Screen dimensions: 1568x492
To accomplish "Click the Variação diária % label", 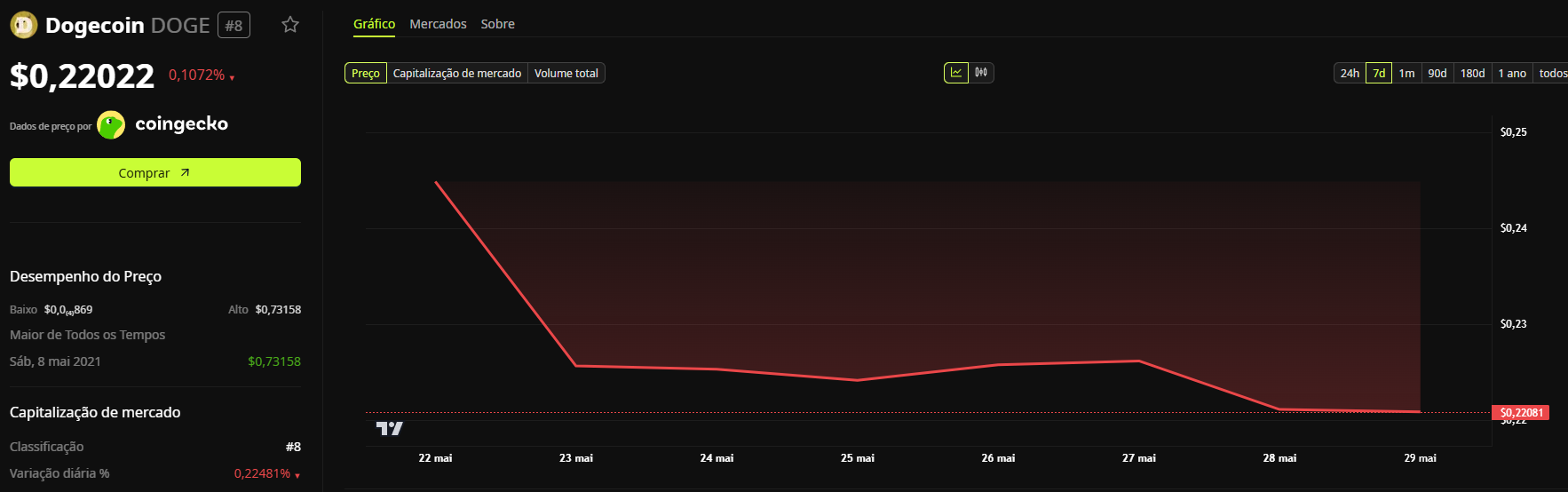I will (x=59, y=473).
